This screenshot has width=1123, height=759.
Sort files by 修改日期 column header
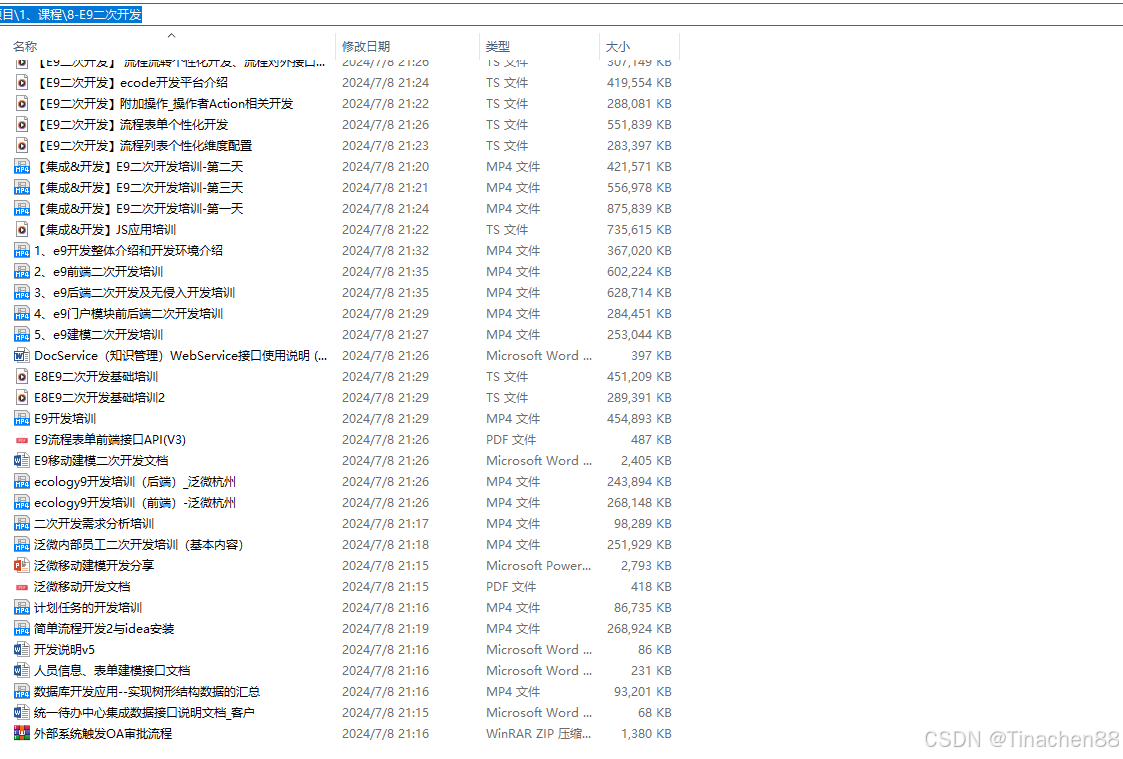click(366, 47)
